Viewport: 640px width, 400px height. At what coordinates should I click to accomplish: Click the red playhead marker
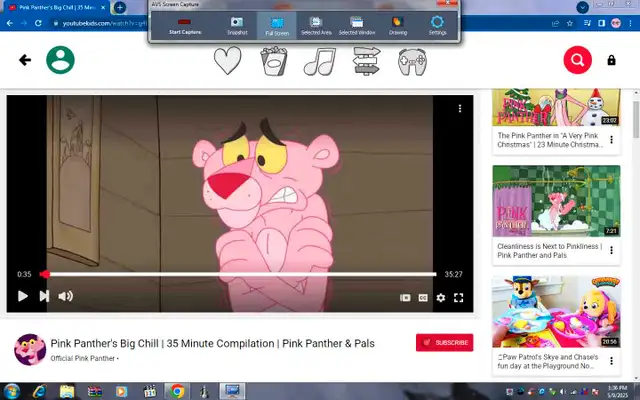[x=45, y=274]
